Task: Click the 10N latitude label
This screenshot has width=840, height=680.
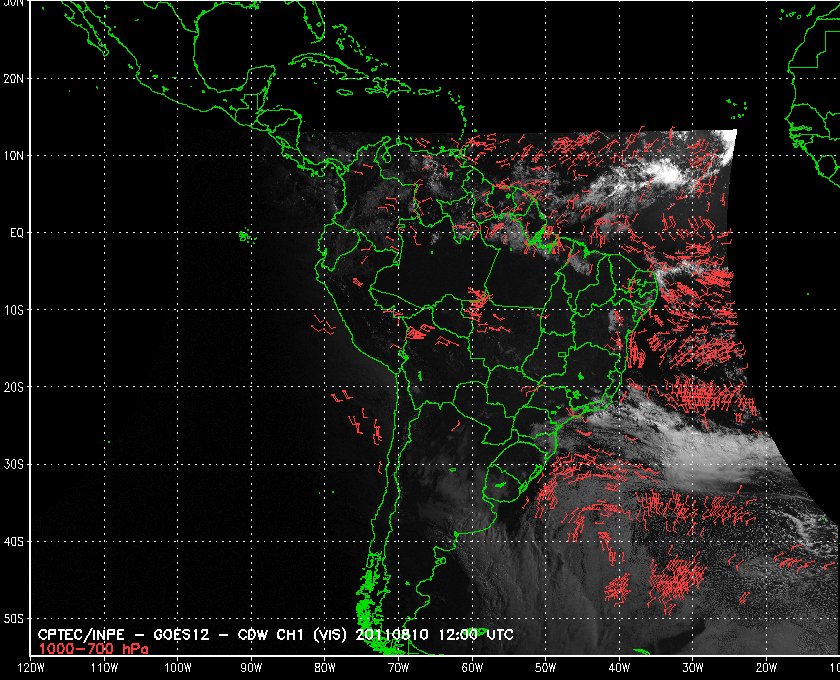Action: coord(14,155)
